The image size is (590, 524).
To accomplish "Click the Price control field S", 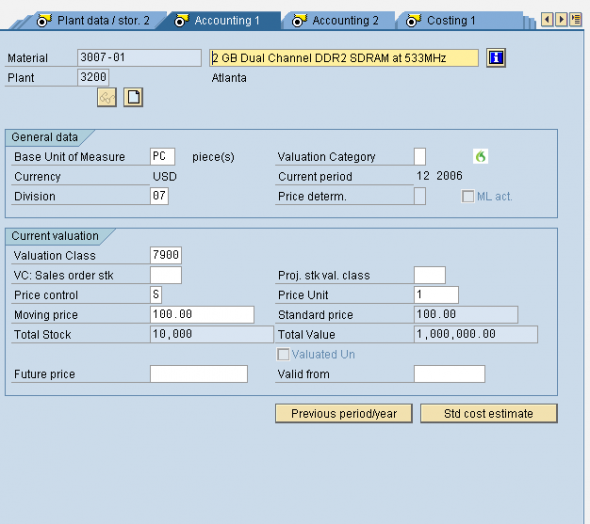I will (x=156, y=295).
